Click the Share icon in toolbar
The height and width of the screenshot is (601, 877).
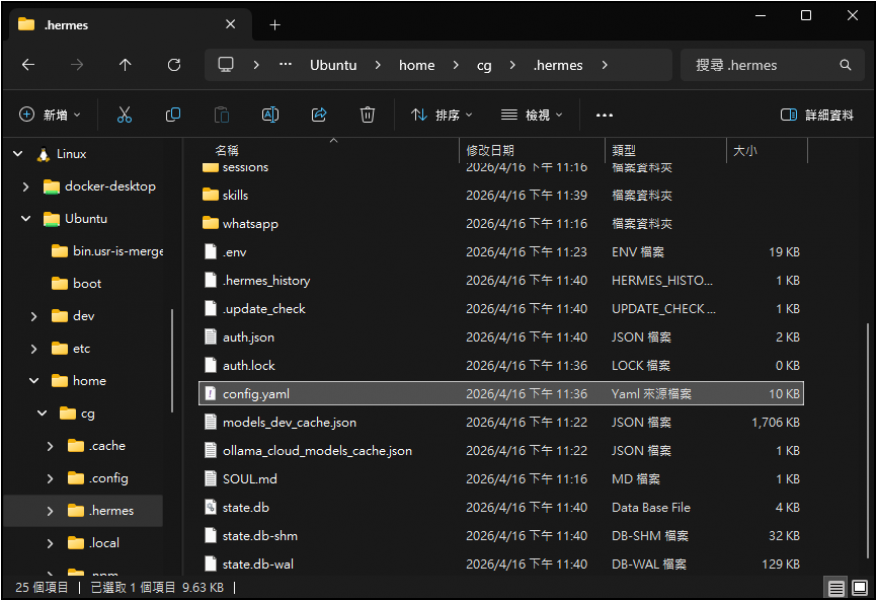click(x=319, y=115)
